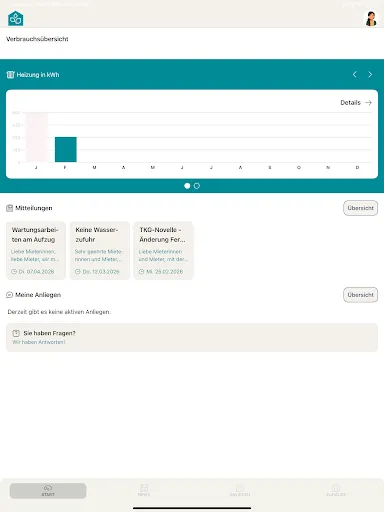Open the user profile avatar
The image size is (384, 512).
click(371, 19)
